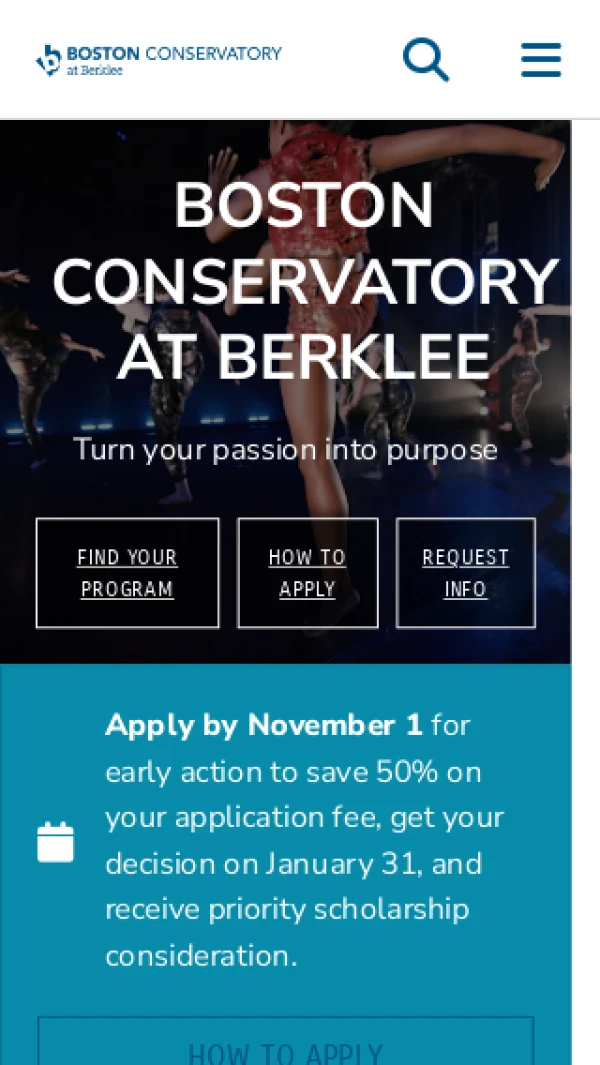The image size is (600, 1065).
Task: Click the bold 'Apply by November 1' text
Action: coord(264,725)
